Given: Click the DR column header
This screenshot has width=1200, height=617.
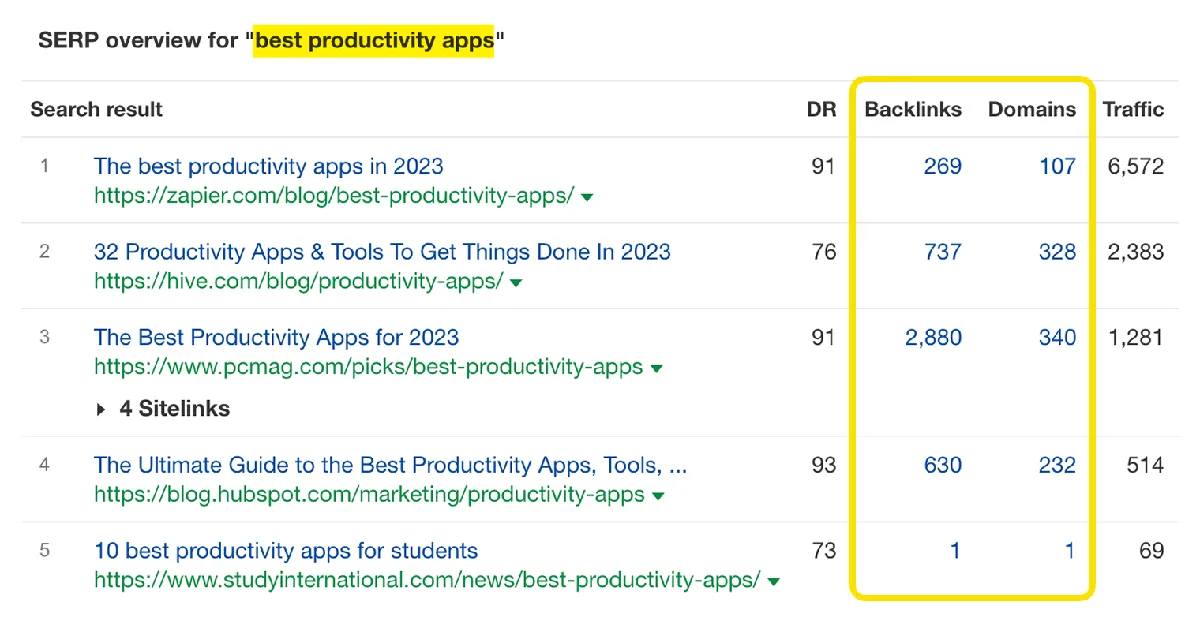Looking at the screenshot, I should click(x=822, y=109).
